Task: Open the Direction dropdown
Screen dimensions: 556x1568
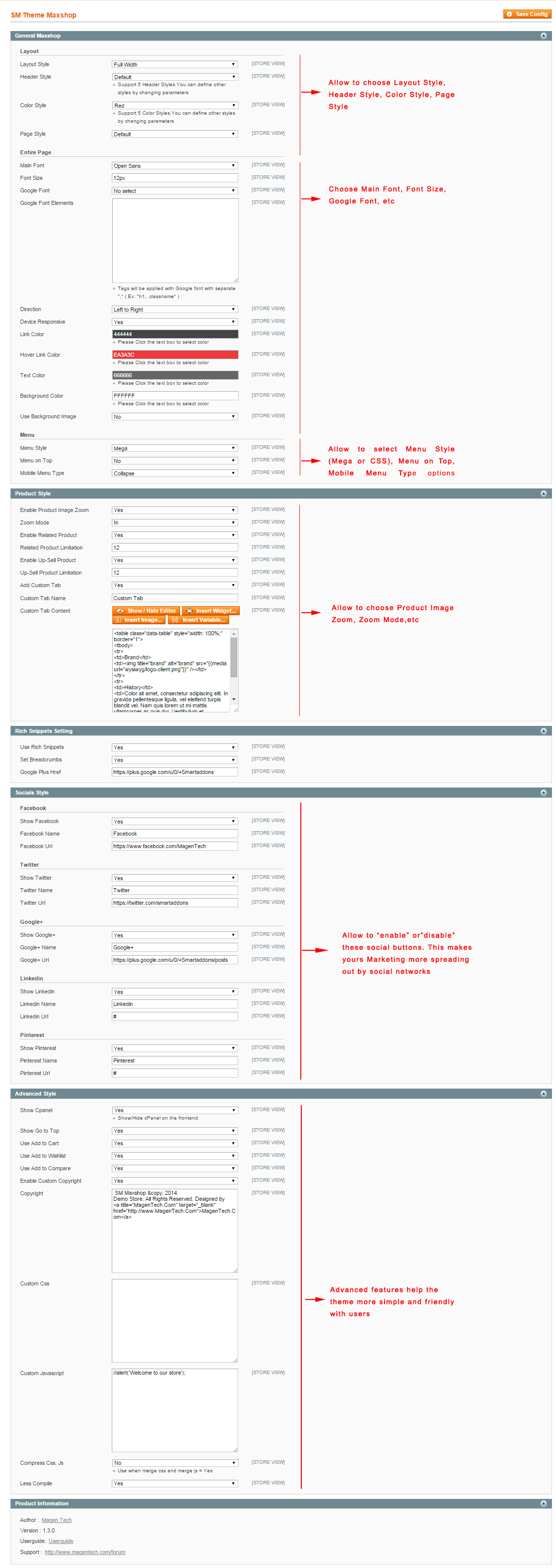Action: 175,310
